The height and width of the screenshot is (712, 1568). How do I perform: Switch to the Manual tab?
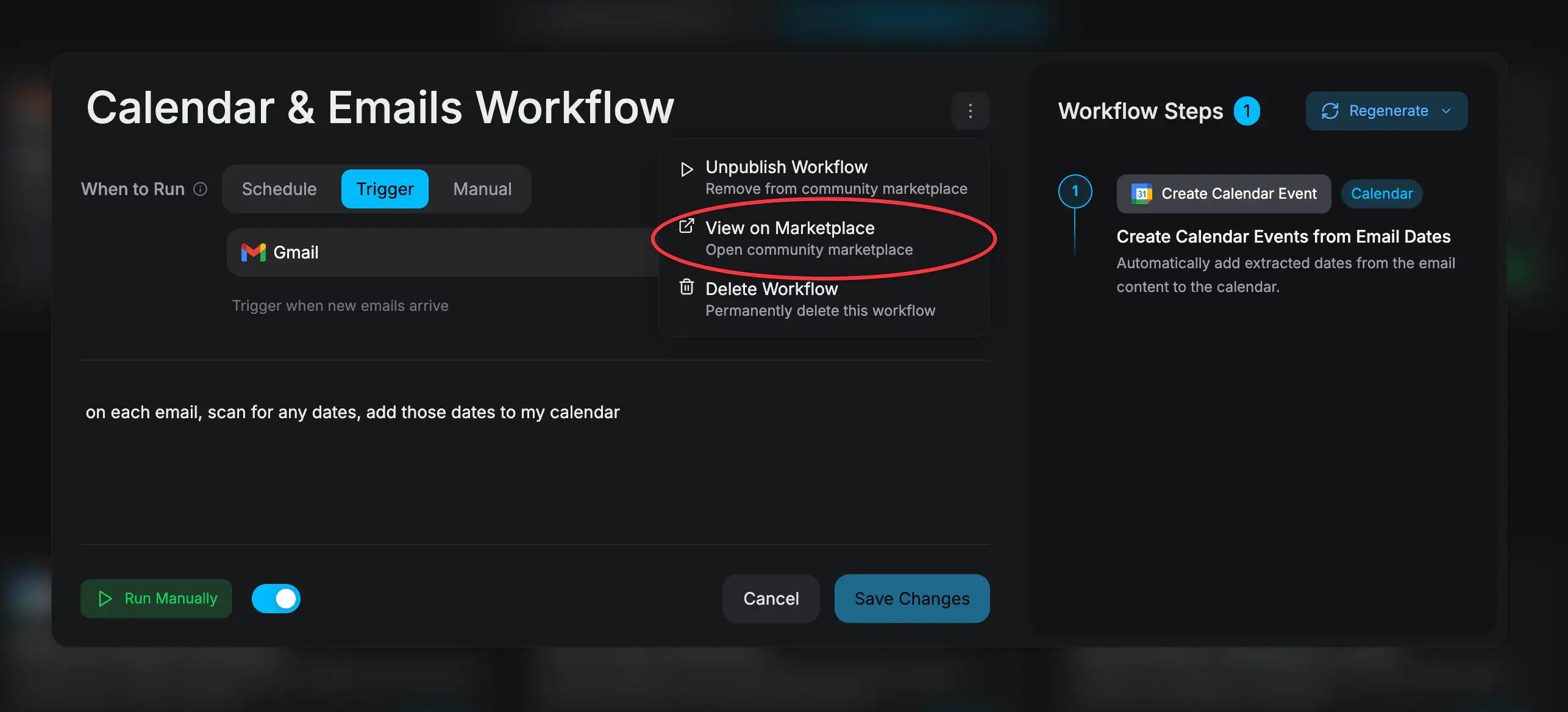tap(482, 189)
